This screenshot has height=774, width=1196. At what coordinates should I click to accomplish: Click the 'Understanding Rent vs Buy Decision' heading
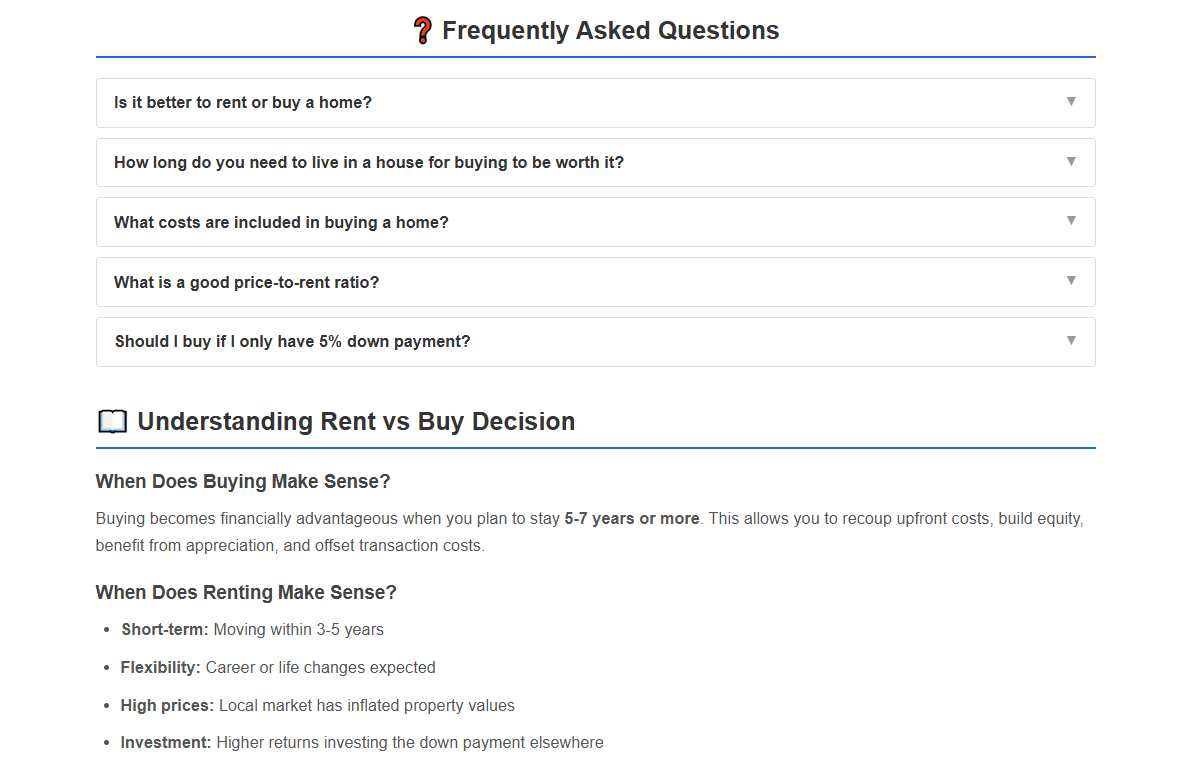click(x=355, y=421)
